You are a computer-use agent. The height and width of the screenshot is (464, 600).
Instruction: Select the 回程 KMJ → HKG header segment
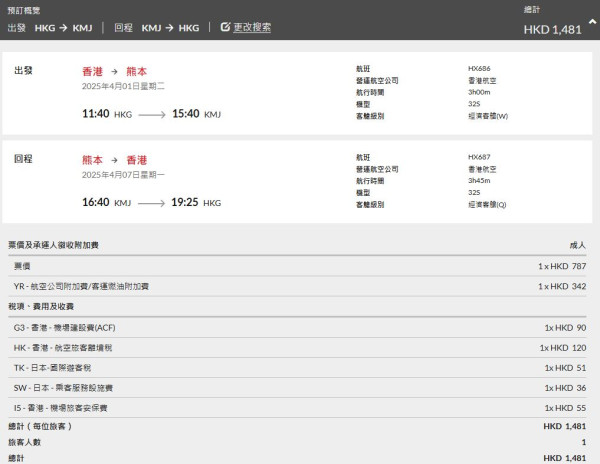(156, 28)
